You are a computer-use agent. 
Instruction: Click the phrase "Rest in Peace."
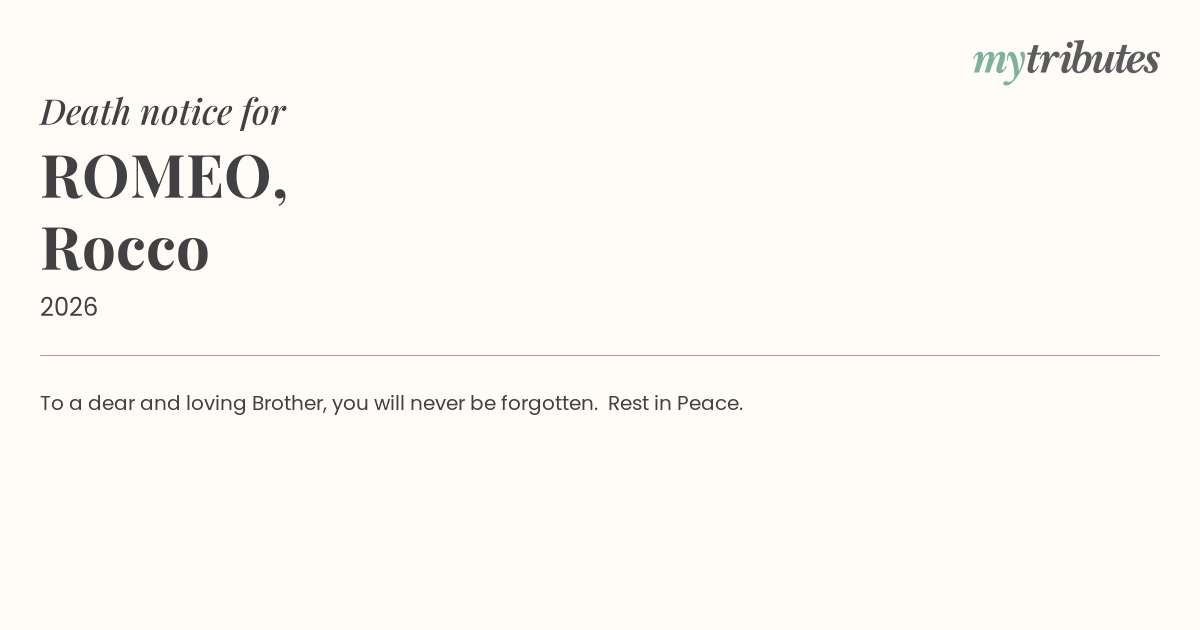[x=675, y=404]
